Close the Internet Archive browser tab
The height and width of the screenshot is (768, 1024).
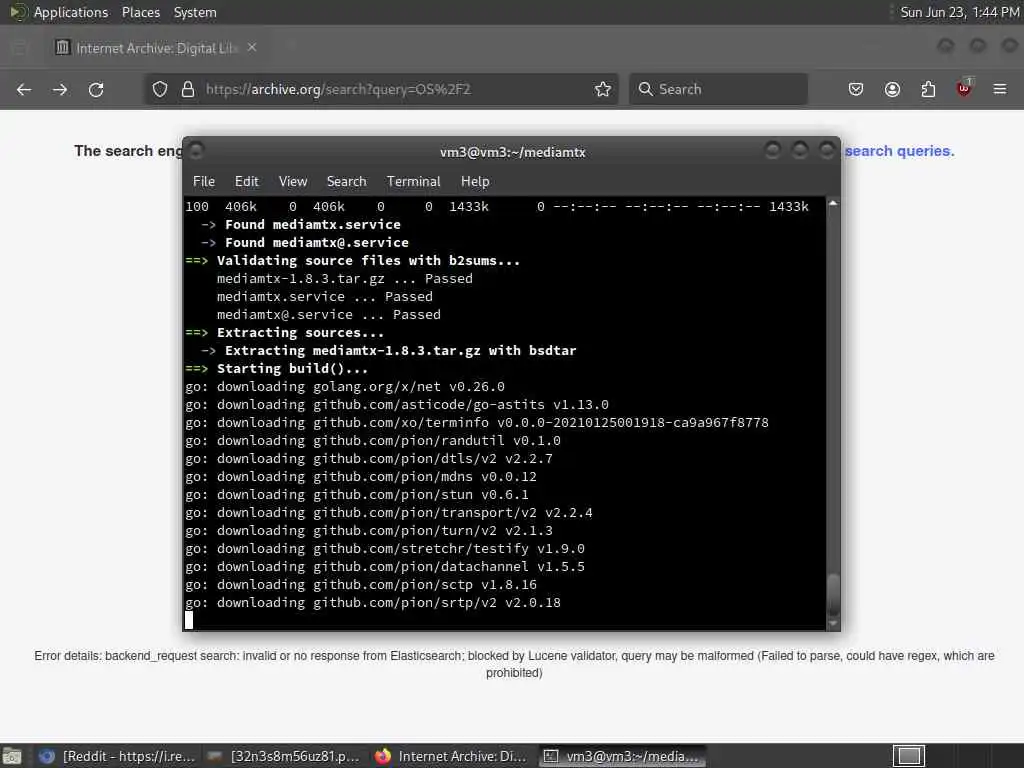pos(252,48)
